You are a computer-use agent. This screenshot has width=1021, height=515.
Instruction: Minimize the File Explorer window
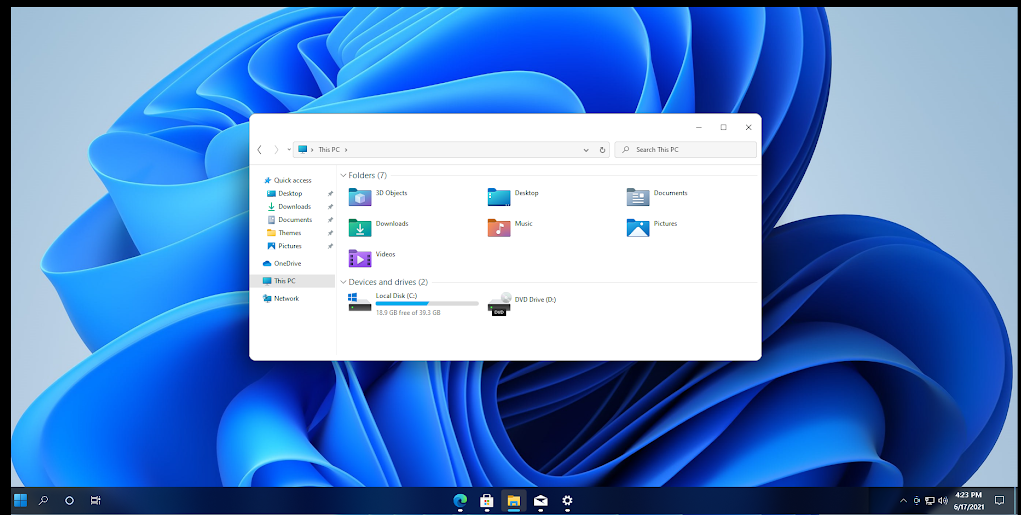(699, 127)
